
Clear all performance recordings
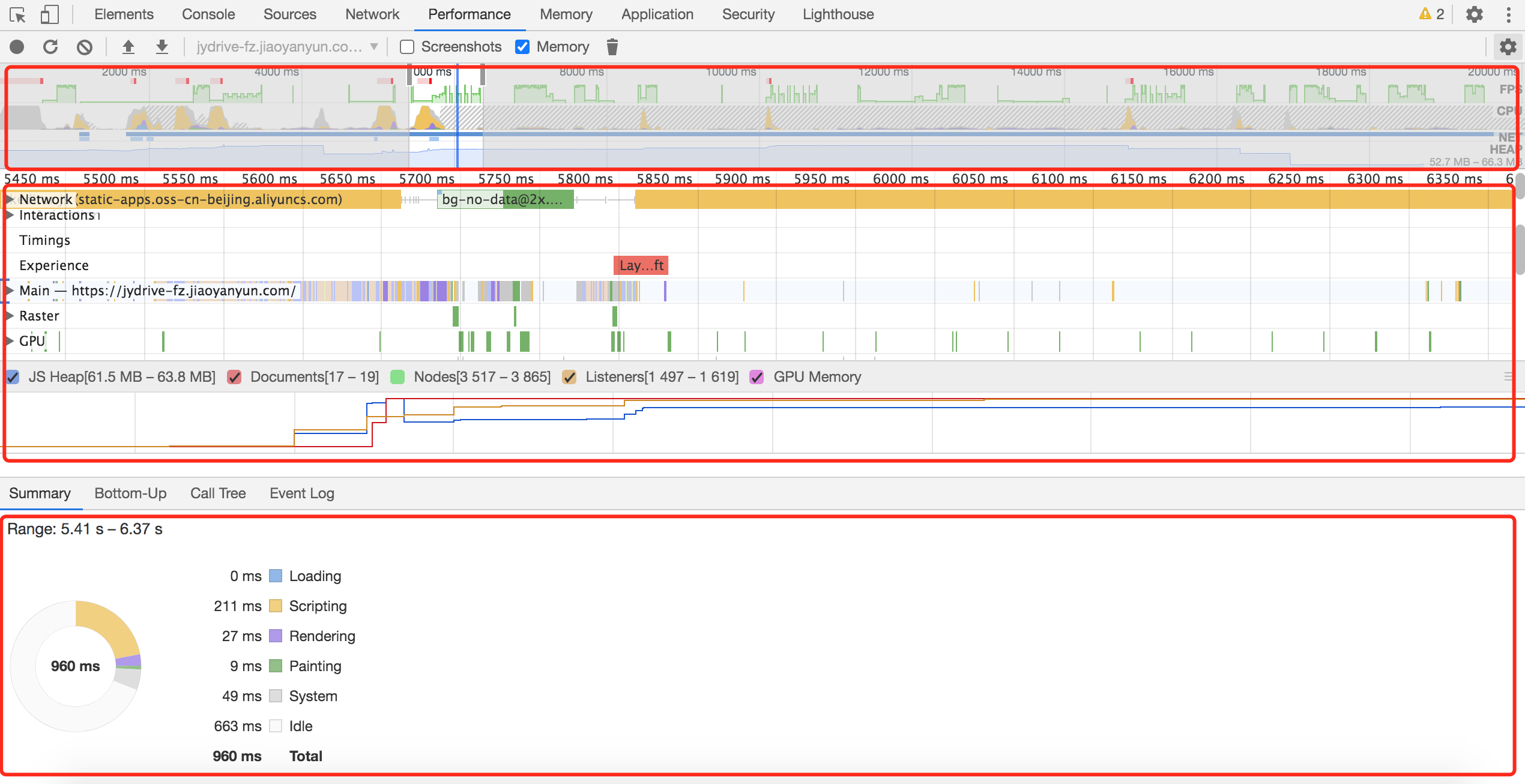[x=84, y=46]
